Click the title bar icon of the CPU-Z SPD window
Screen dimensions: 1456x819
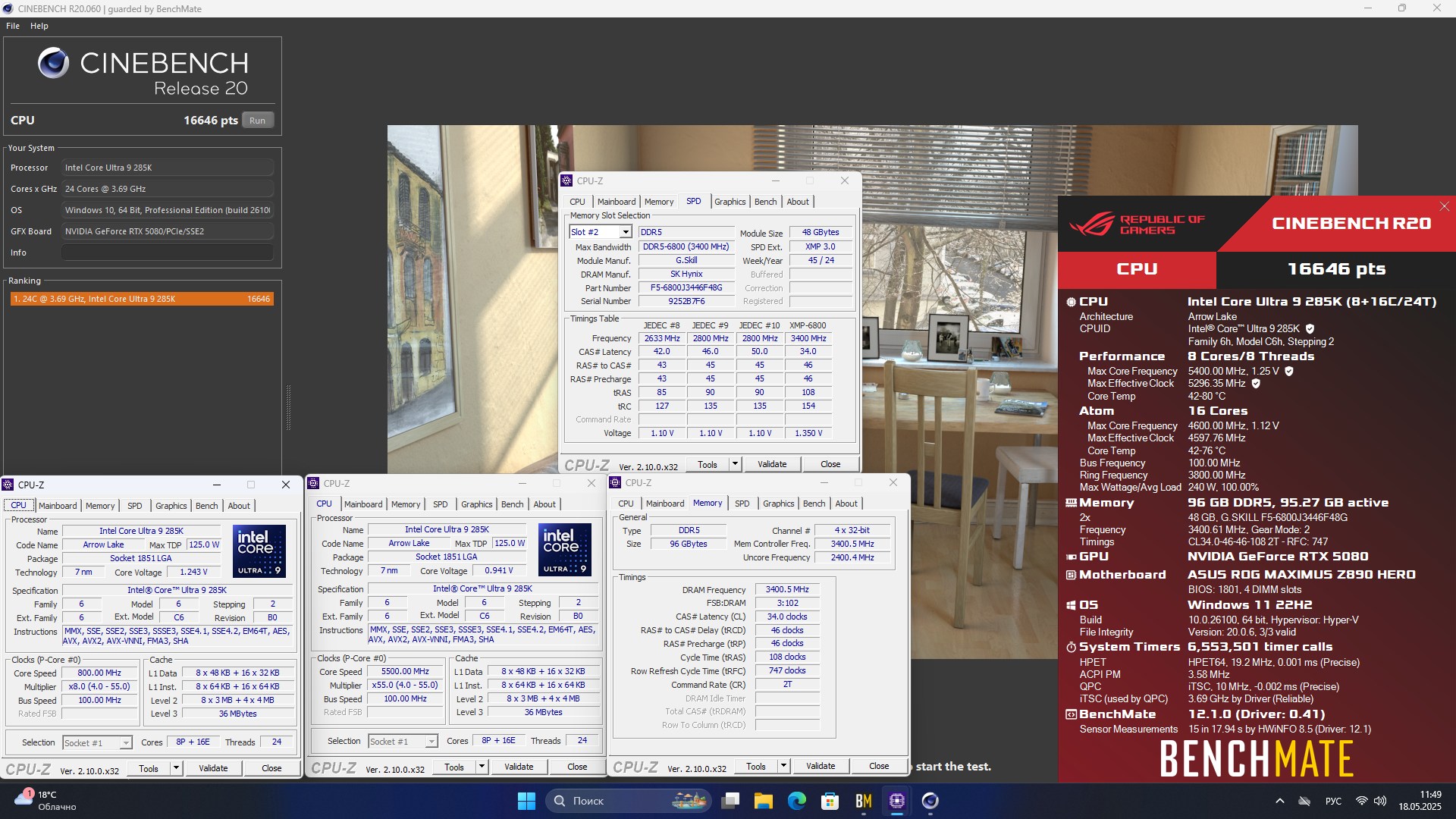[567, 180]
